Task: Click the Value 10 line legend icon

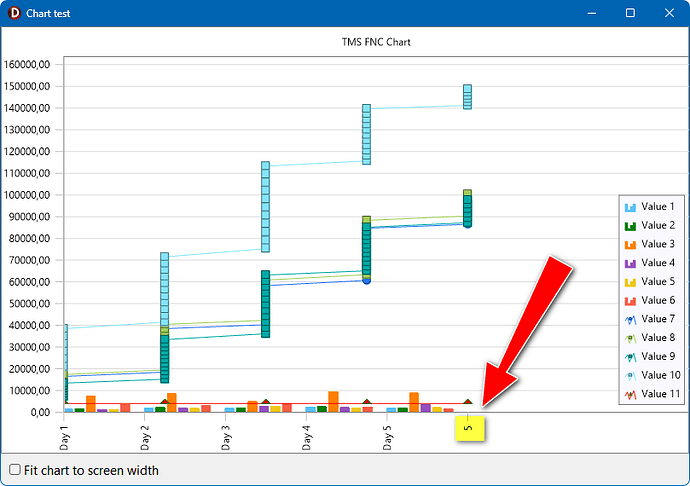Action: tap(630, 376)
